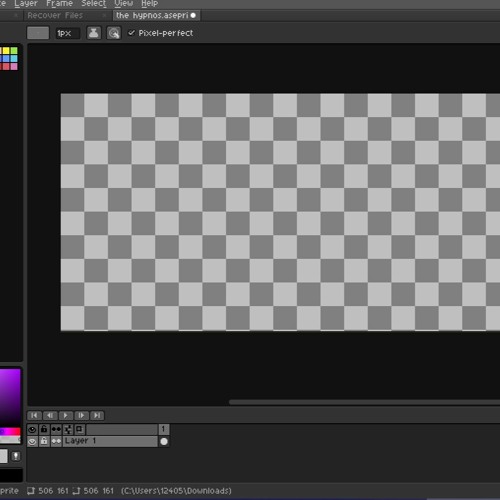Image resolution: width=500 pixels, height=500 pixels.
Task: Play the animation
Action: coord(65,415)
